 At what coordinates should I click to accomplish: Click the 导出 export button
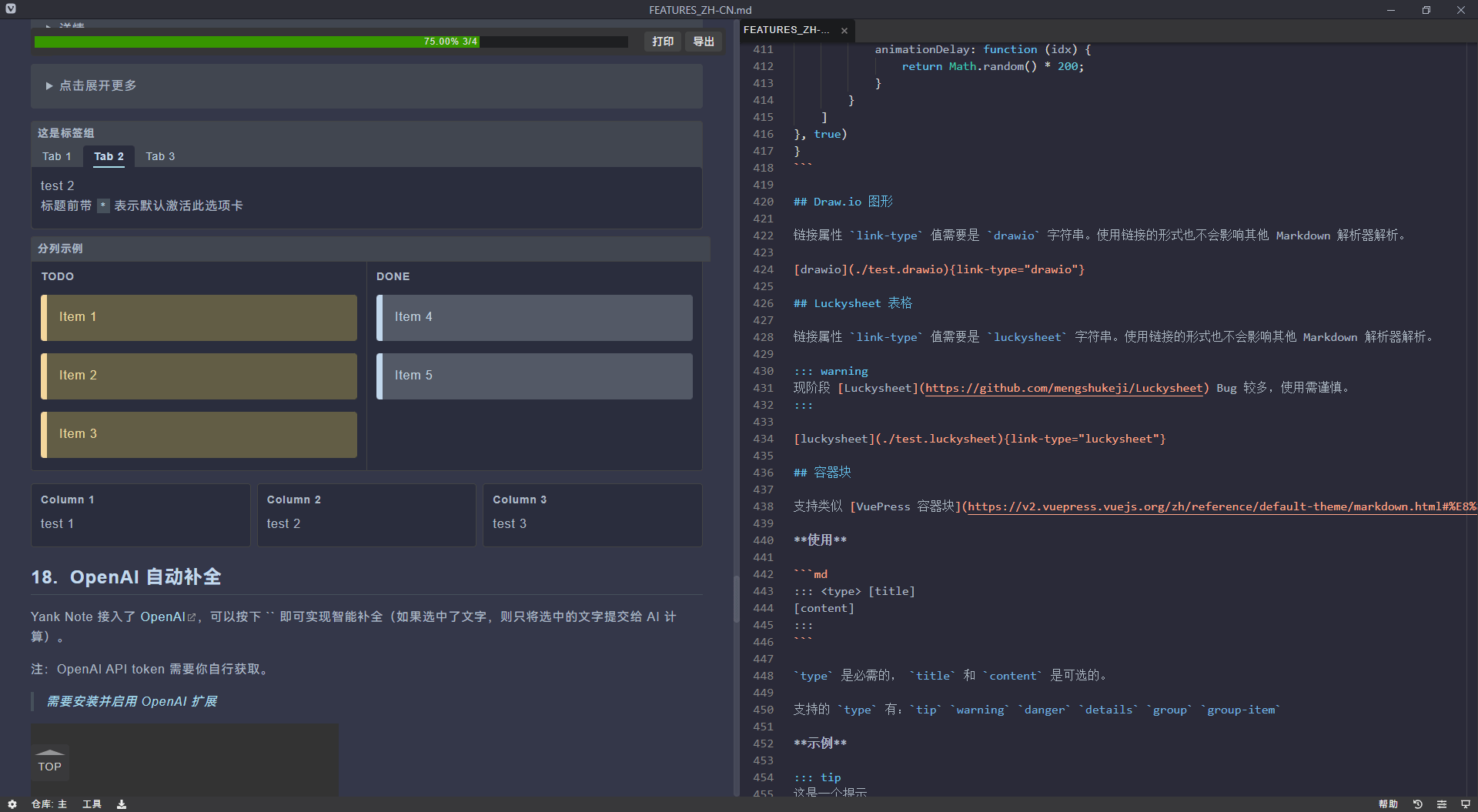[x=704, y=42]
